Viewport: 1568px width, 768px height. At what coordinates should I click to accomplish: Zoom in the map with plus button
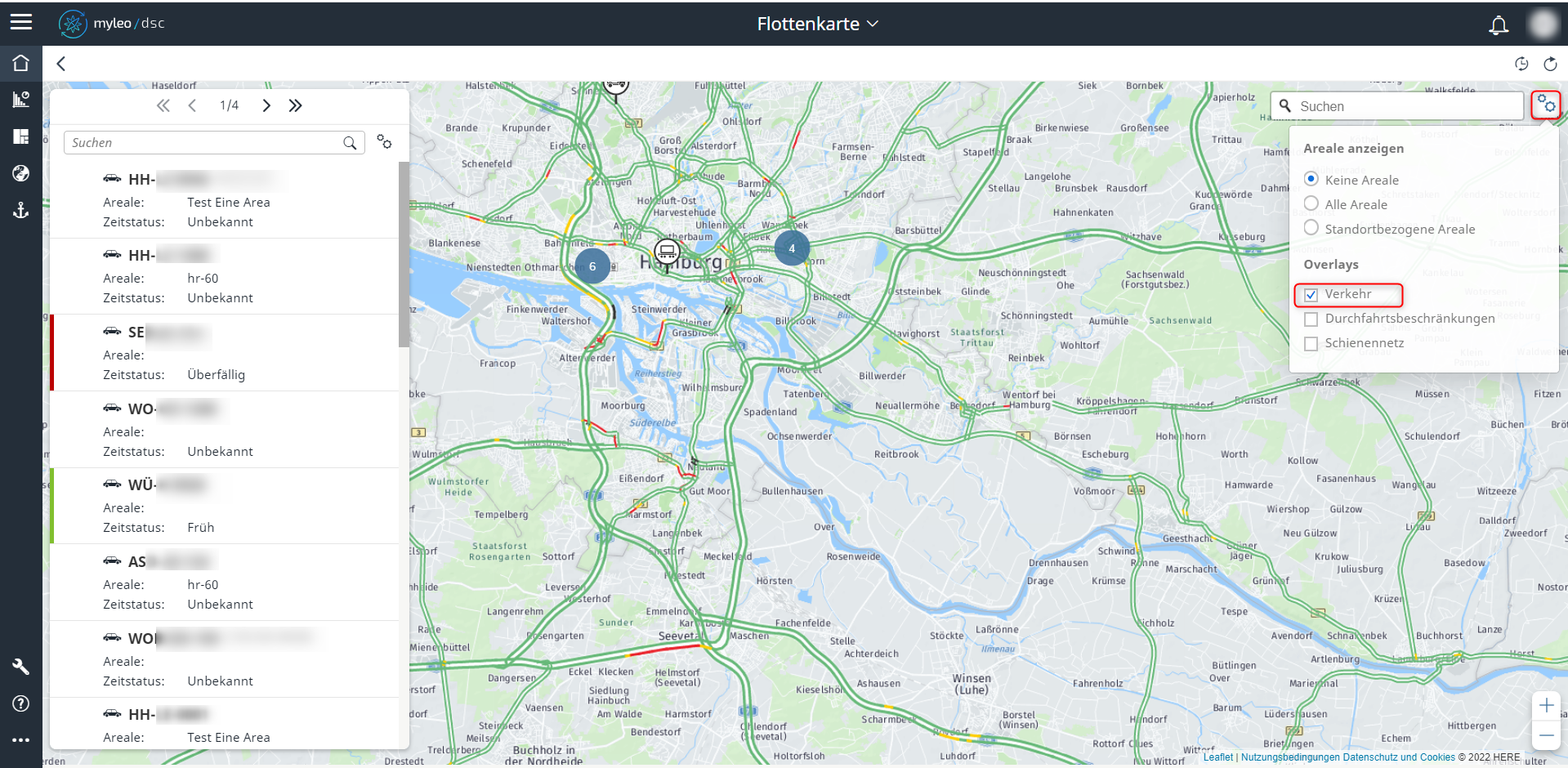pos(1546,705)
